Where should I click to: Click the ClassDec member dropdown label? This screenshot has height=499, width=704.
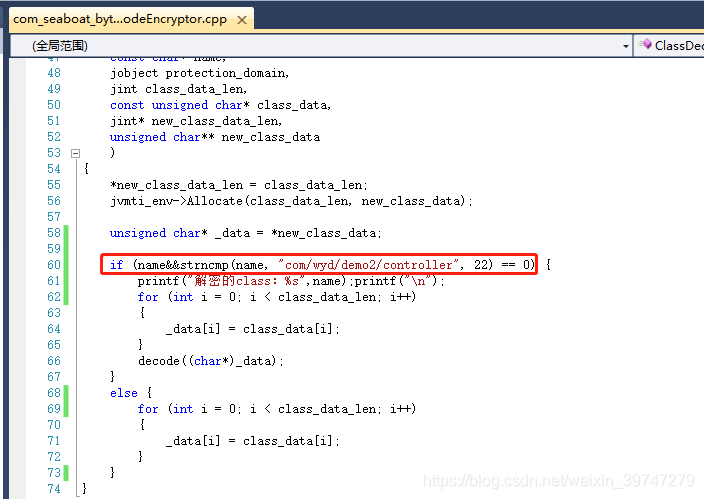point(679,45)
